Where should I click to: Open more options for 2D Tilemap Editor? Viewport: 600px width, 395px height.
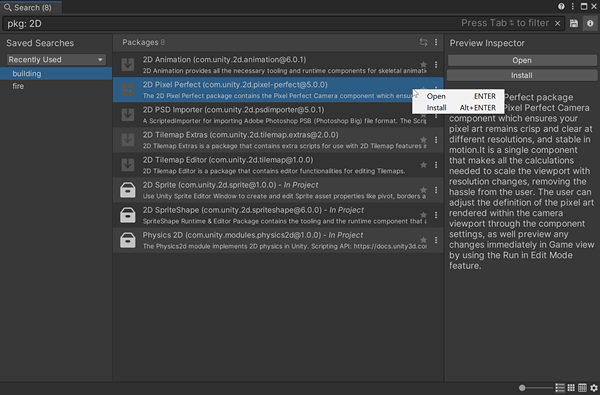coord(436,165)
